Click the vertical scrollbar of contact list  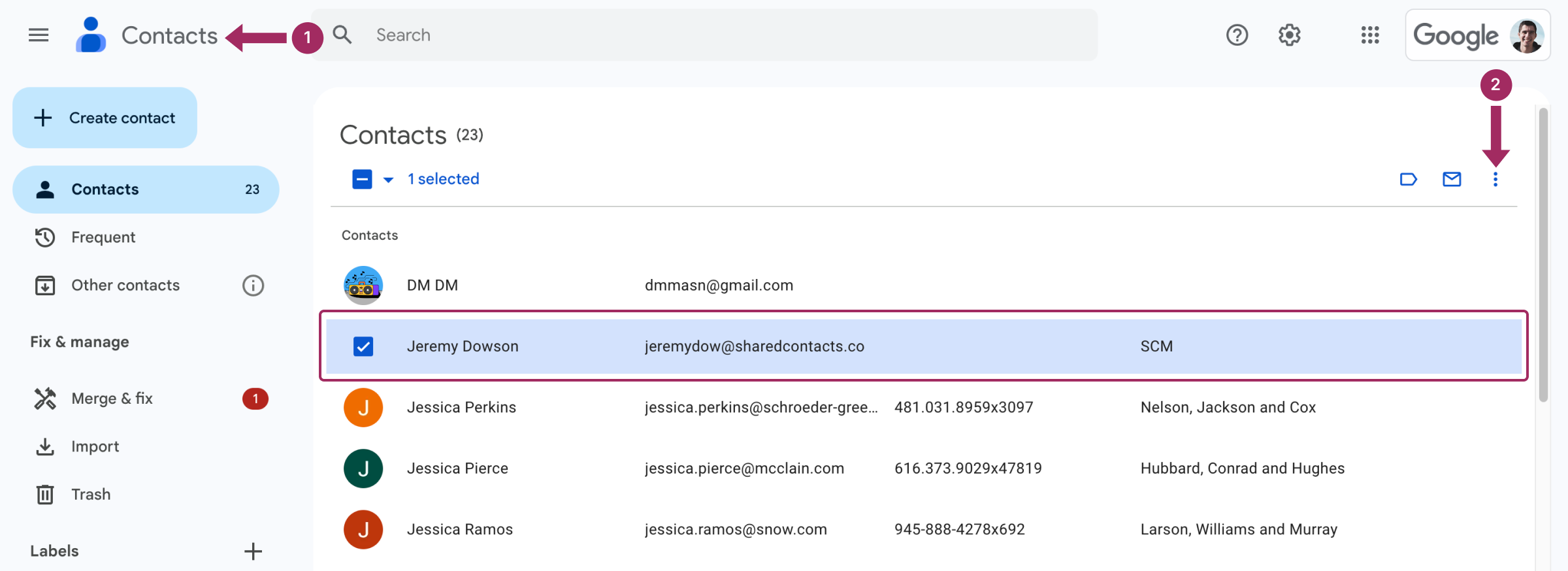1543,255
